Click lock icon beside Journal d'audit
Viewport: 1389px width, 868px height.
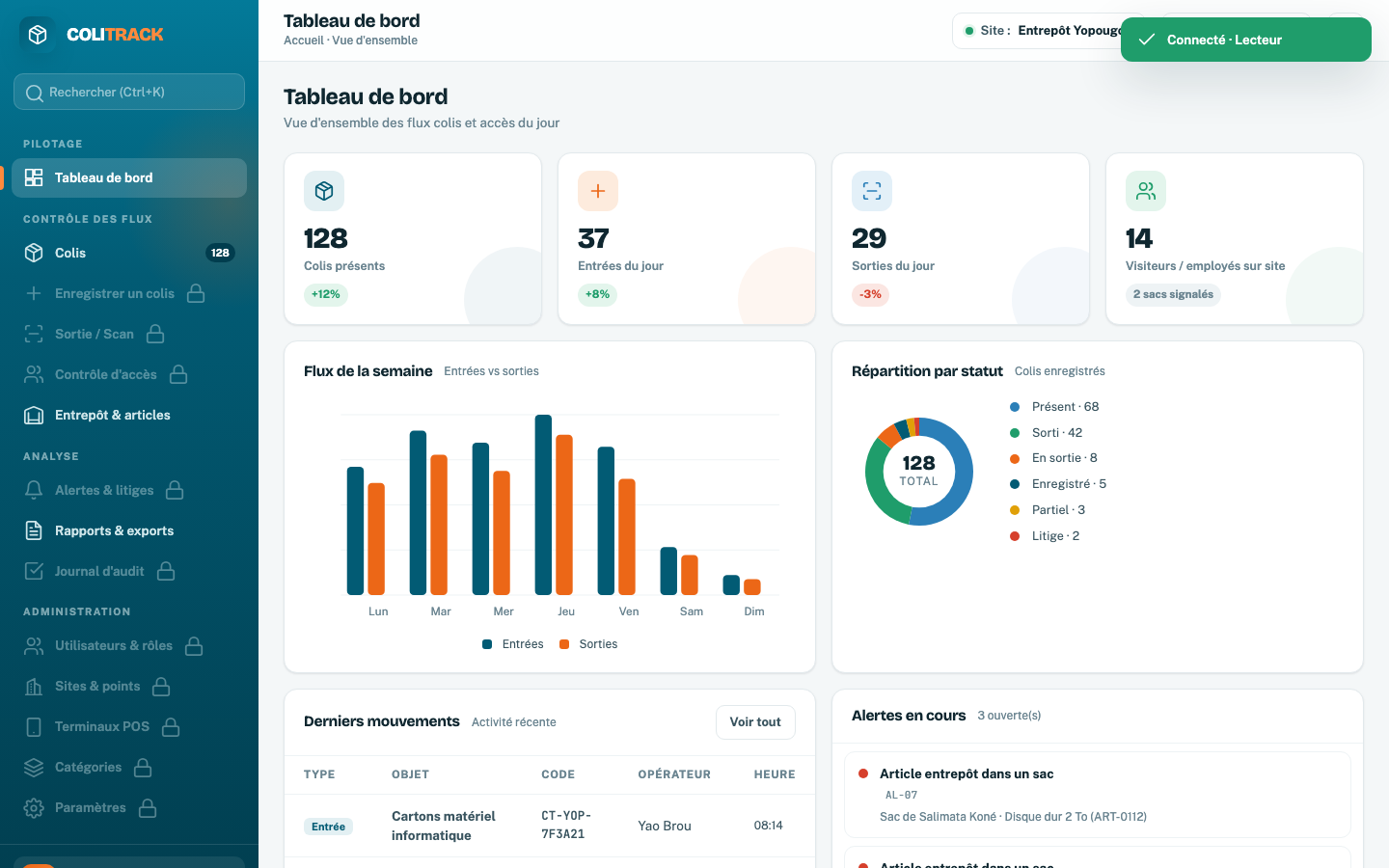click(166, 571)
